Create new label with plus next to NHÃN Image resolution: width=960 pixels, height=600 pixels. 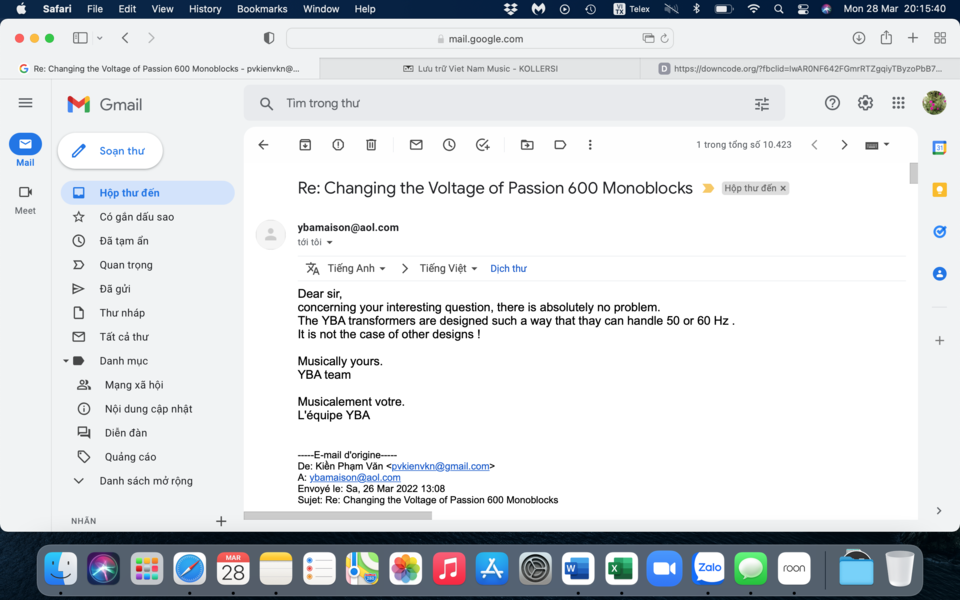click(221, 521)
